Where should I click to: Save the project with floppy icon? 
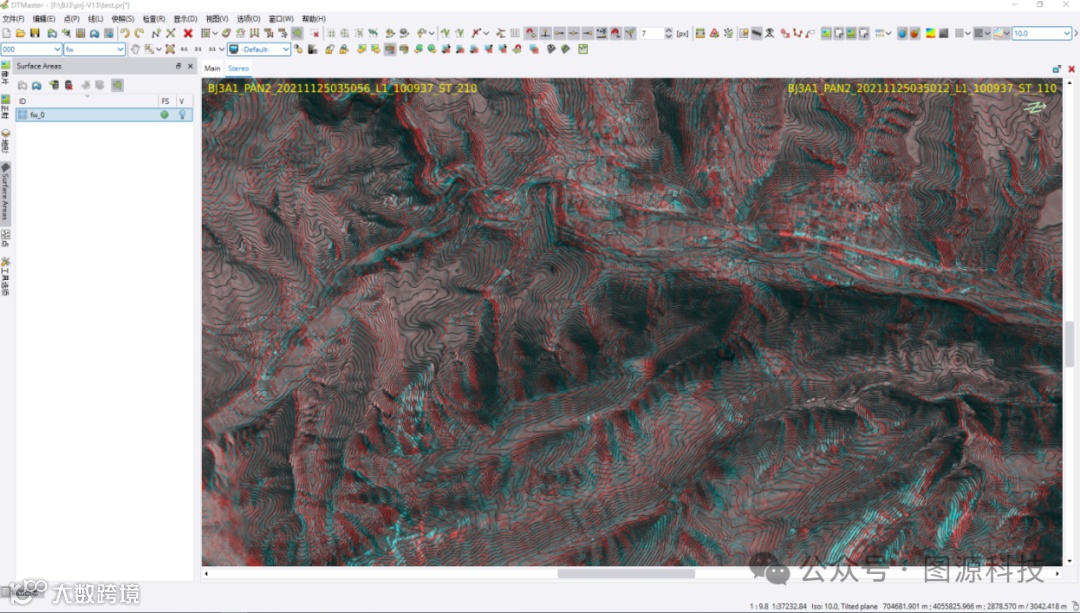(34, 33)
